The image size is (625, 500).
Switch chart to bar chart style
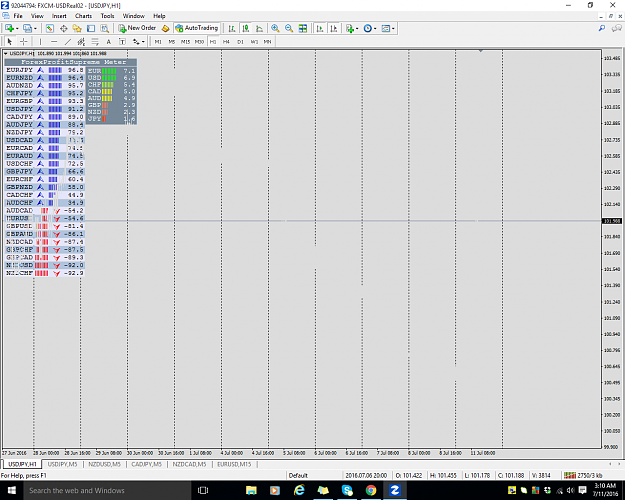pos(232,28)
